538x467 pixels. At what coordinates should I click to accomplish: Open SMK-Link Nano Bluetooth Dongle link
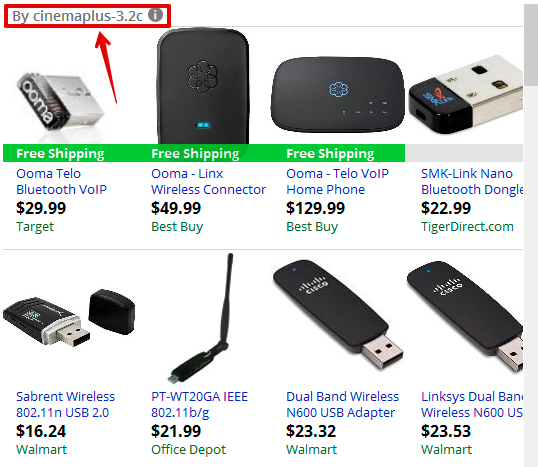[472, 182]
